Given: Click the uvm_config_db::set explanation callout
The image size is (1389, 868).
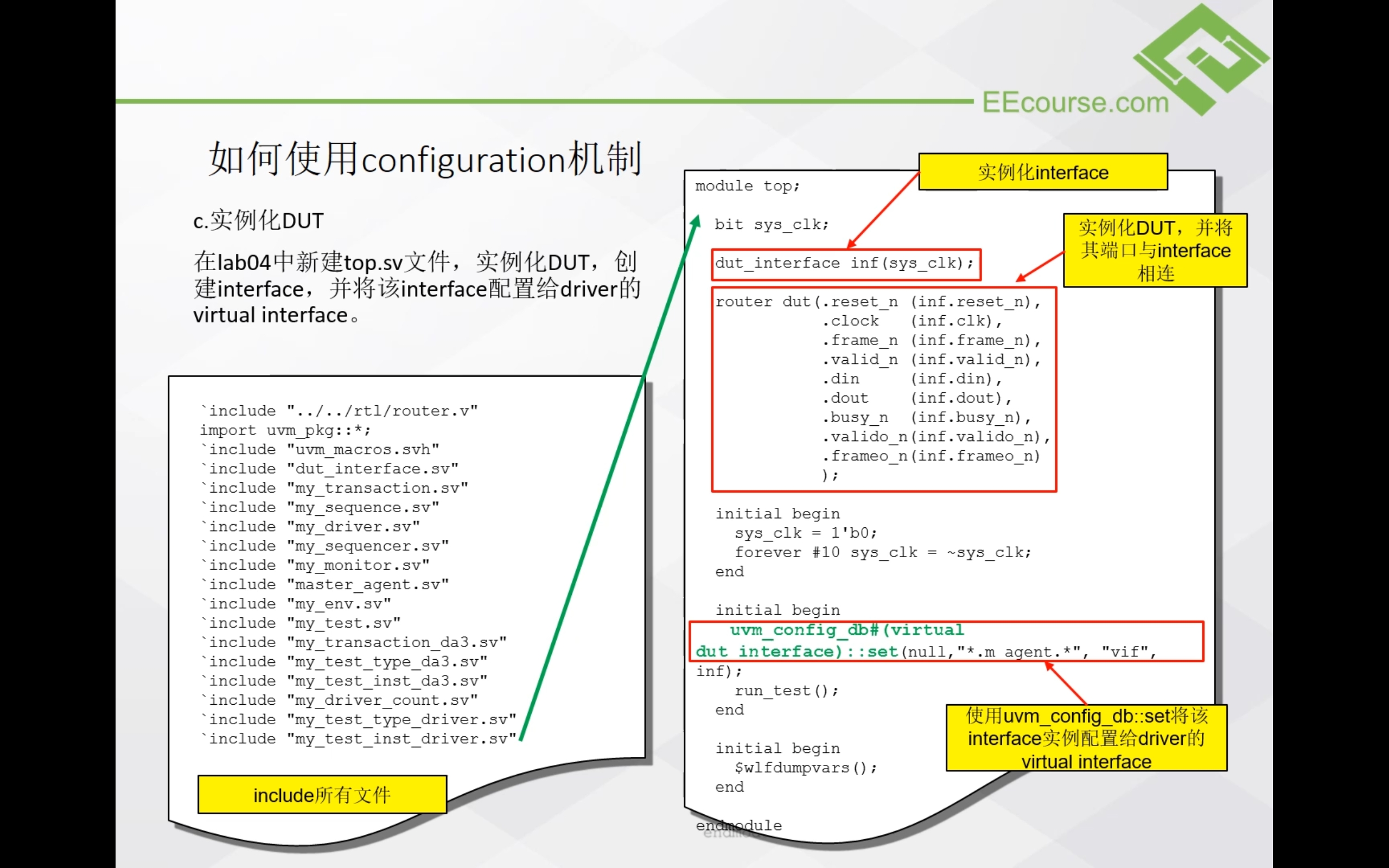Looking at the screenshot, I should click(x=1086, y=738).
